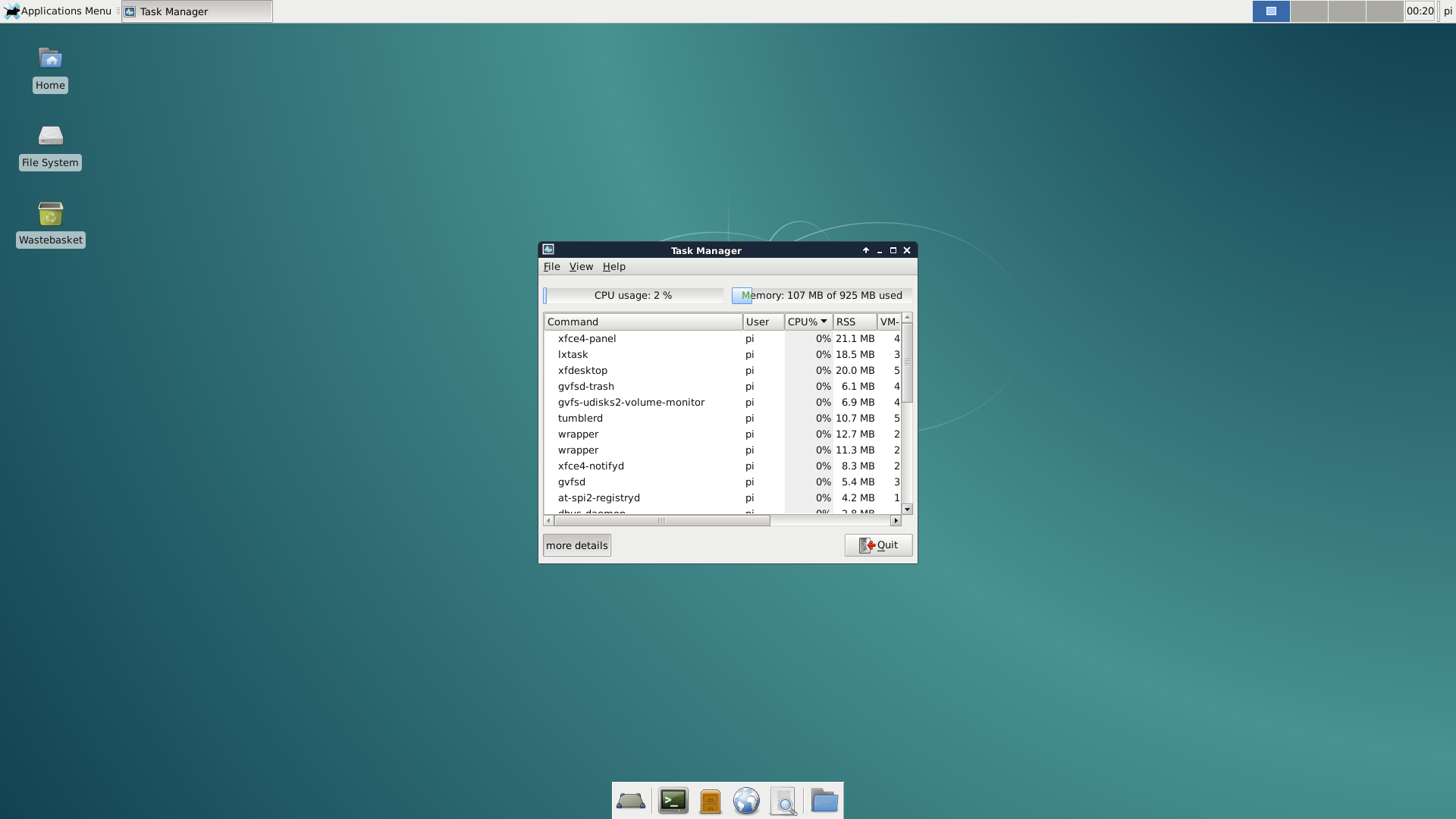Open the folder icon in dock
The width and height of the screenshot is (1456, 819).
click(x=824, y=801)
